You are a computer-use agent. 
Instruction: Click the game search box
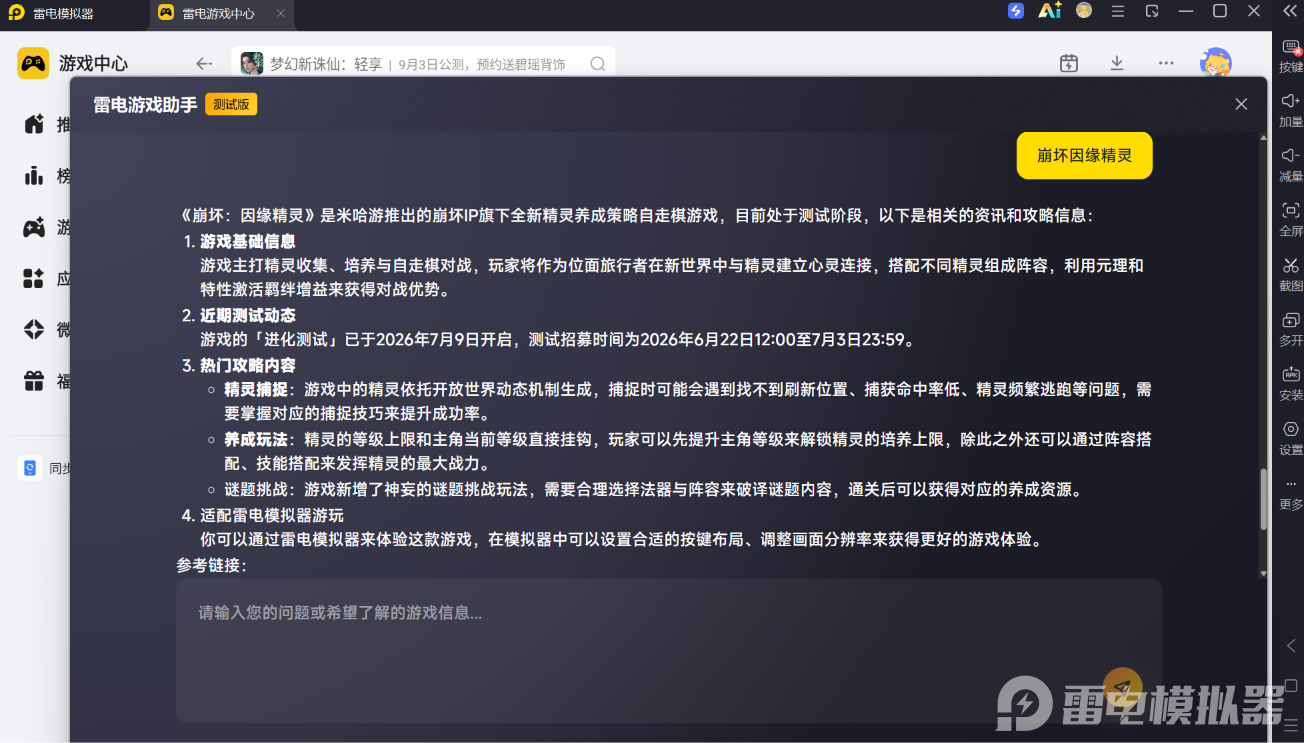point(423,64)
